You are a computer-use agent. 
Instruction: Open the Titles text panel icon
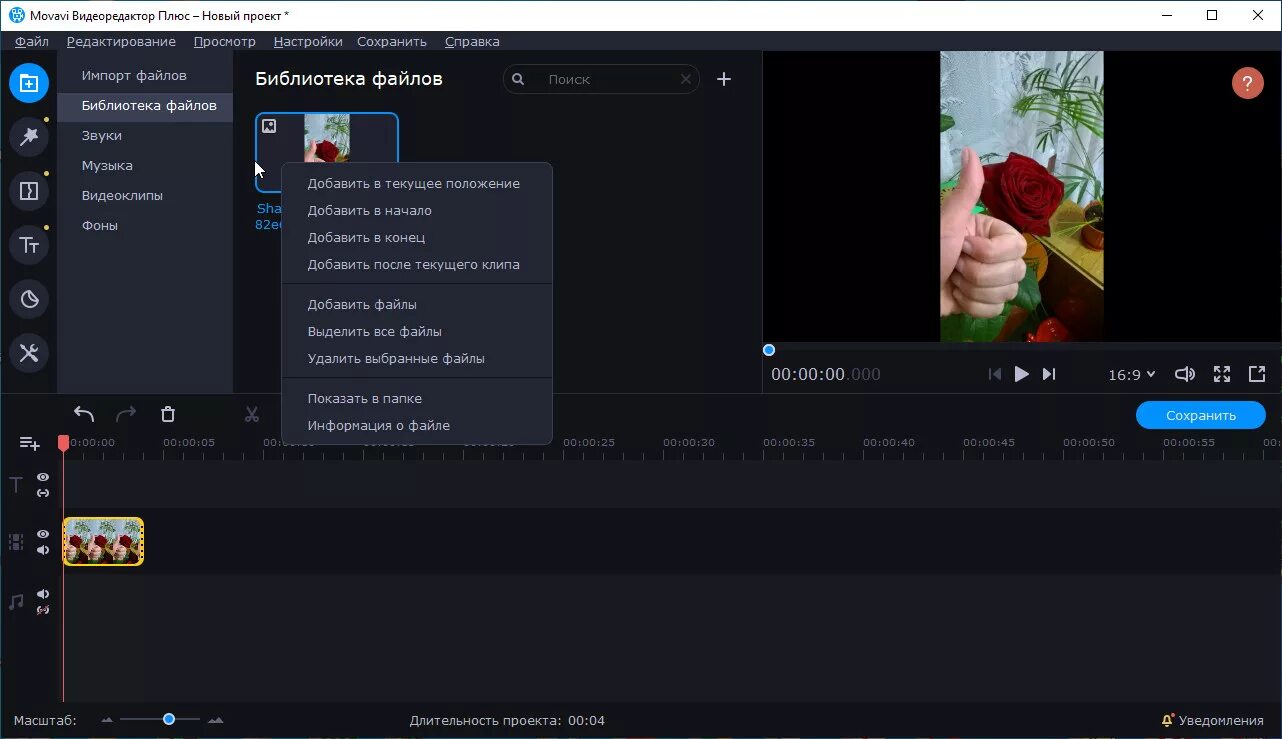(x=29, y=245)
